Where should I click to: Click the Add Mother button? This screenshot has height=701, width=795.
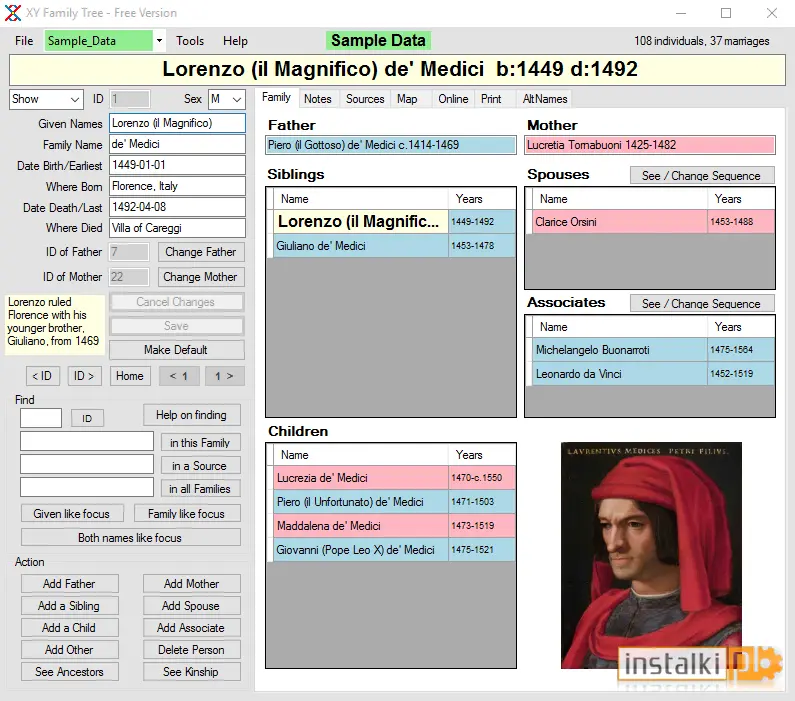191,584
